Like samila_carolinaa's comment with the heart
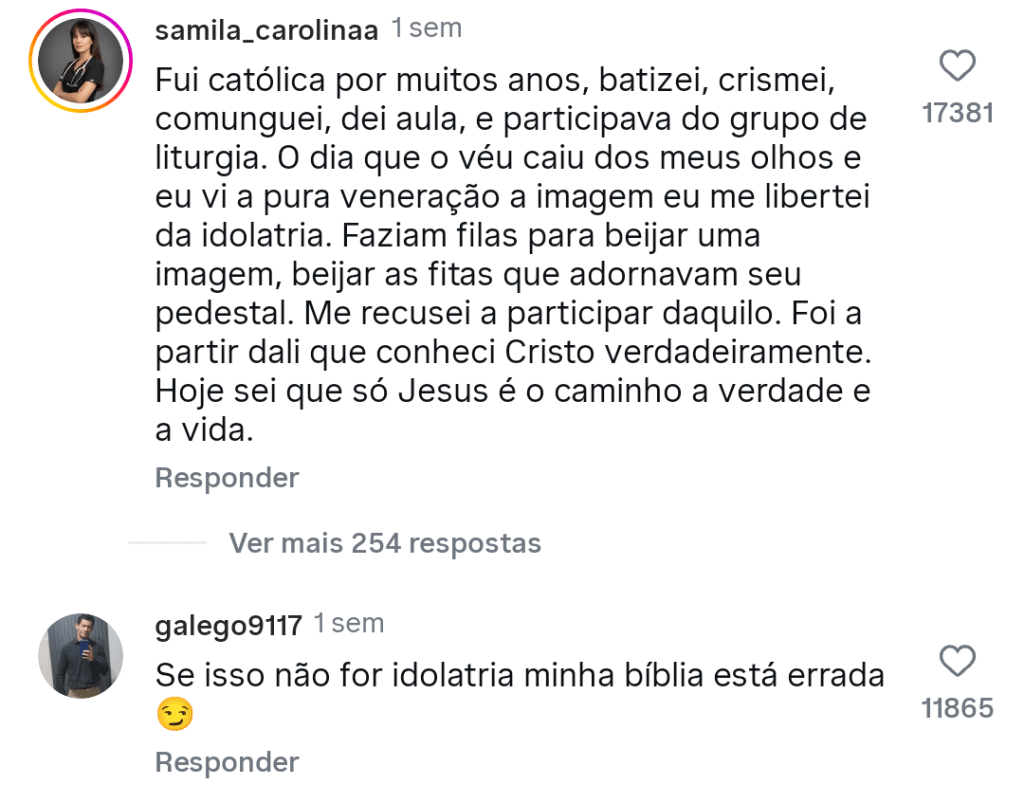Viewport: 1024px width, 803px height. [958, 67]
